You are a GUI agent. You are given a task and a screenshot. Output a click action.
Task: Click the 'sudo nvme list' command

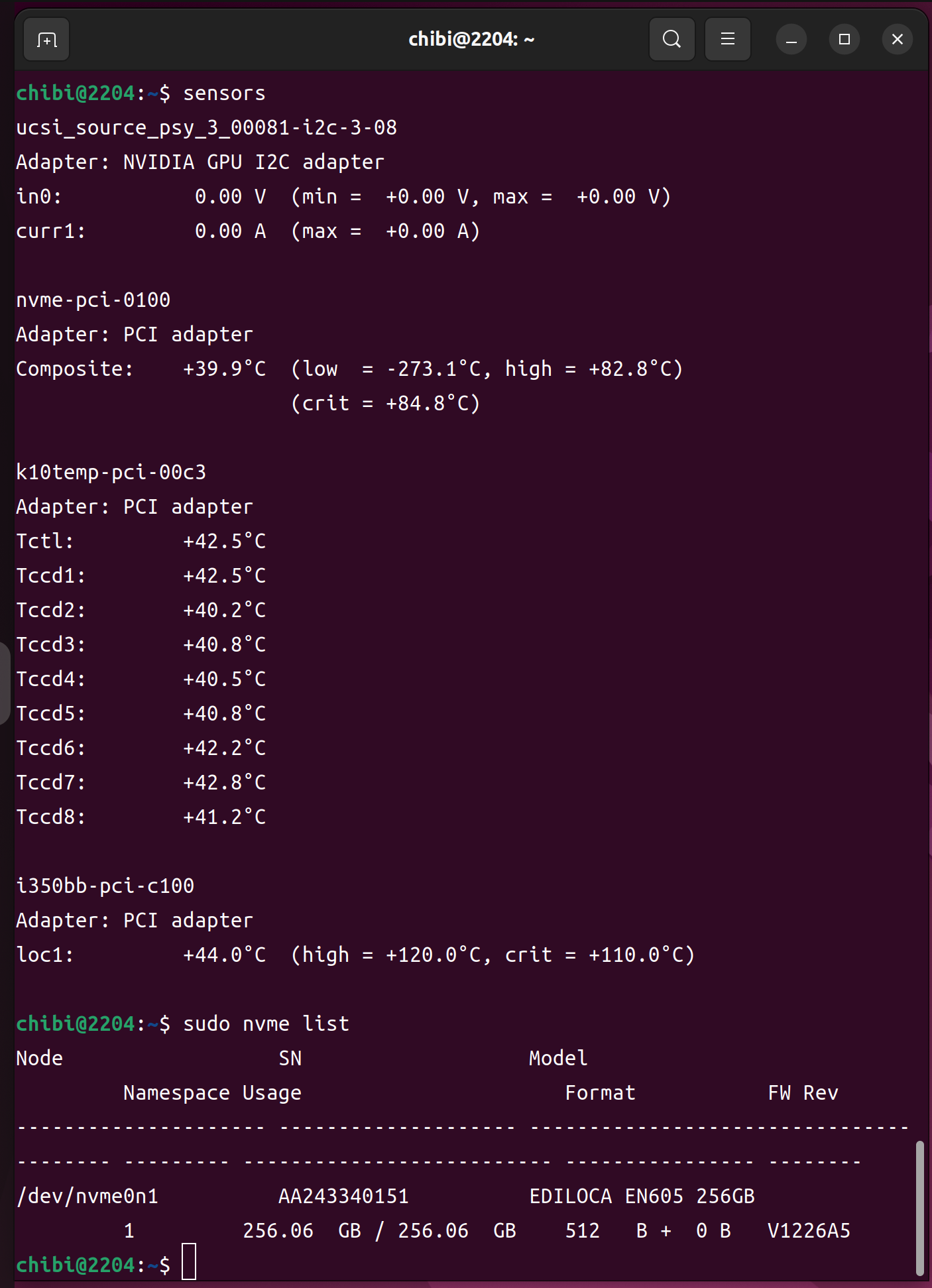pos(266,1024)
